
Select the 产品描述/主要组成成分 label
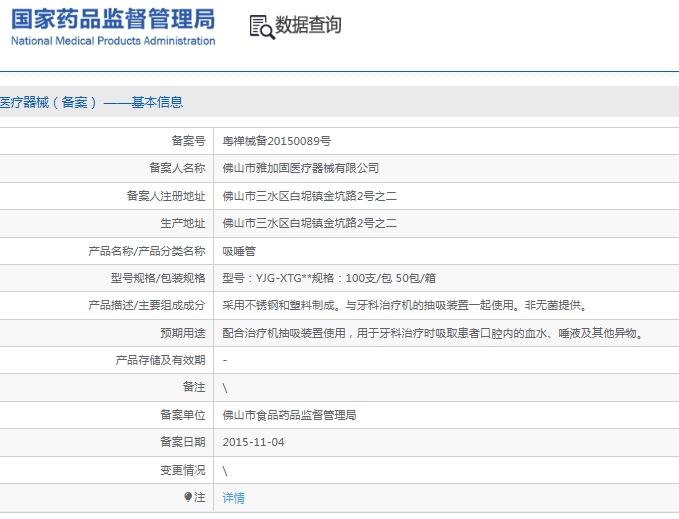click(147, 306)
